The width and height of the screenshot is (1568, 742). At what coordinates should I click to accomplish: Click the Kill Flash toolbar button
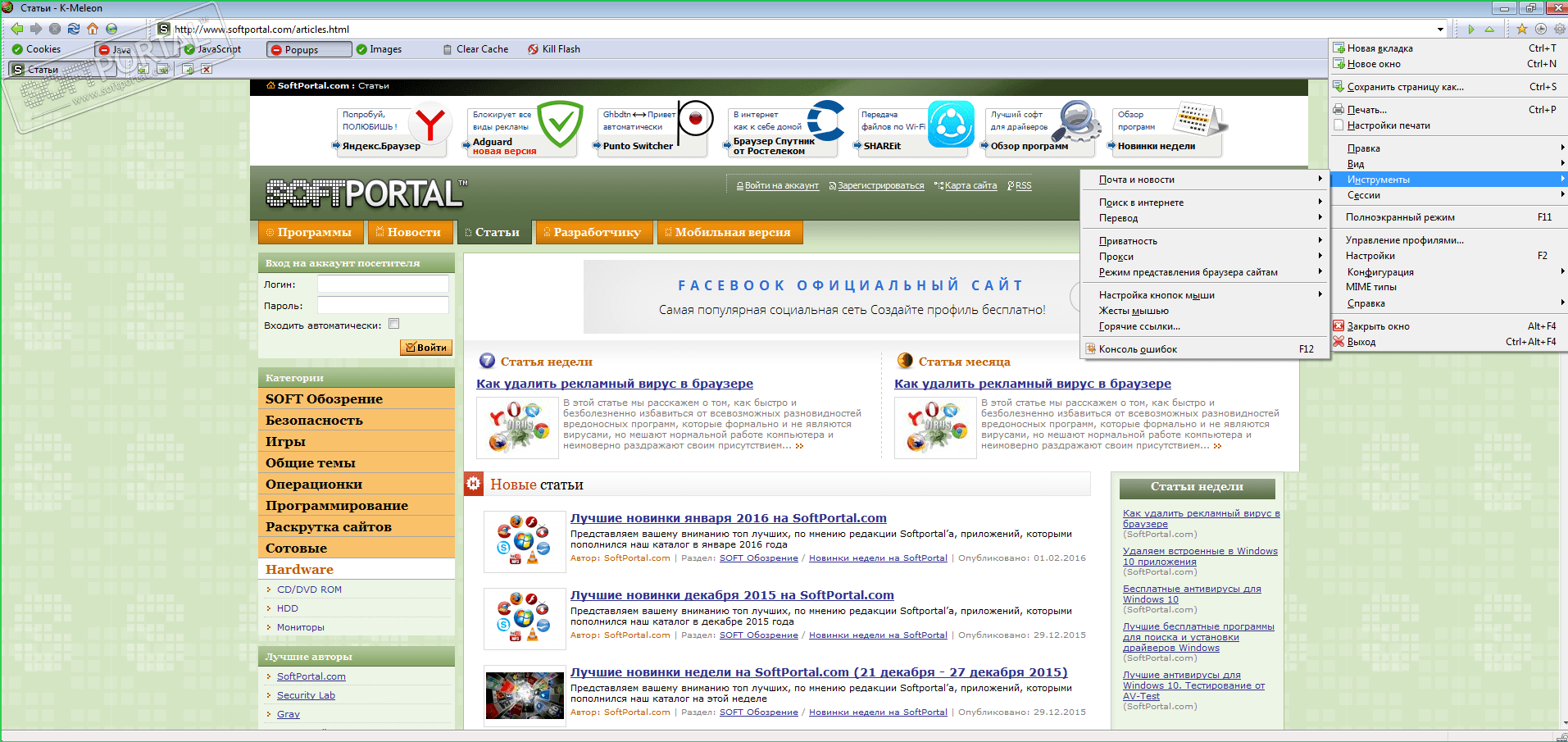coord(554,49)
